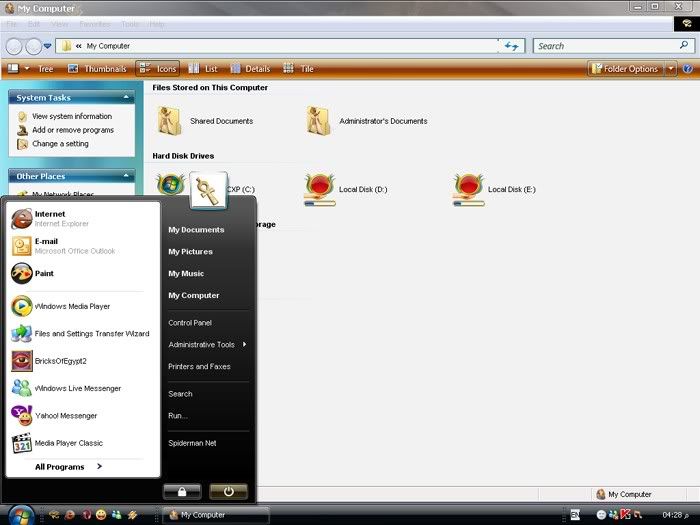
Task: Expand All Programs list
Action: click(x=69, y=467)
